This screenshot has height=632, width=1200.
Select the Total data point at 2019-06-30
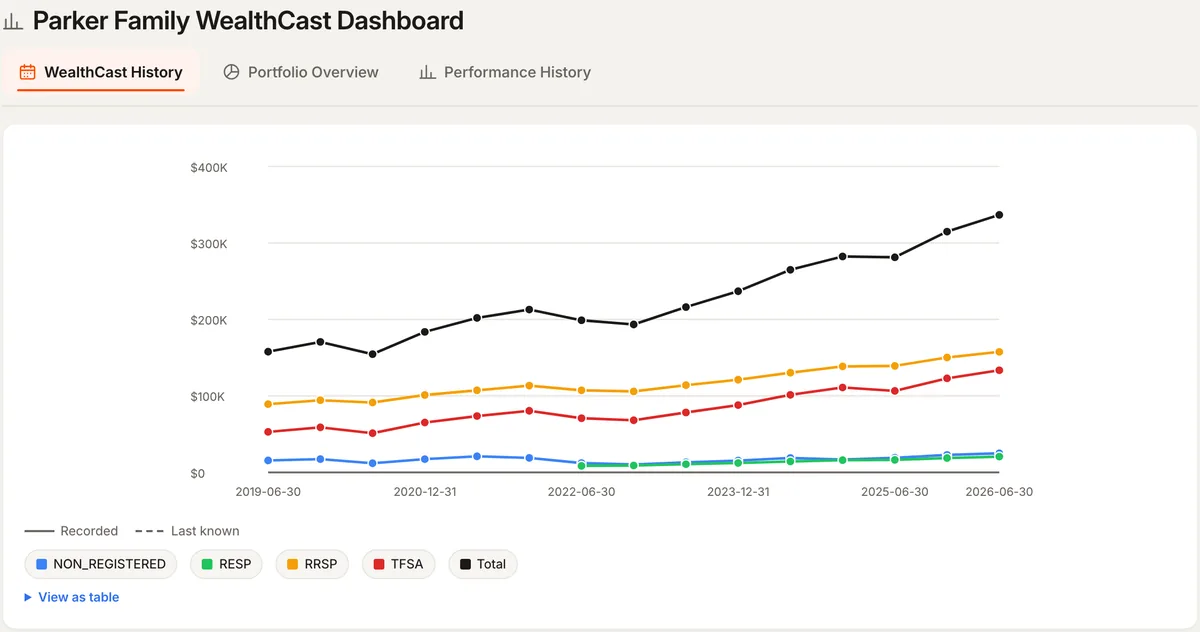pyautogui.click(x=268, y=352)
